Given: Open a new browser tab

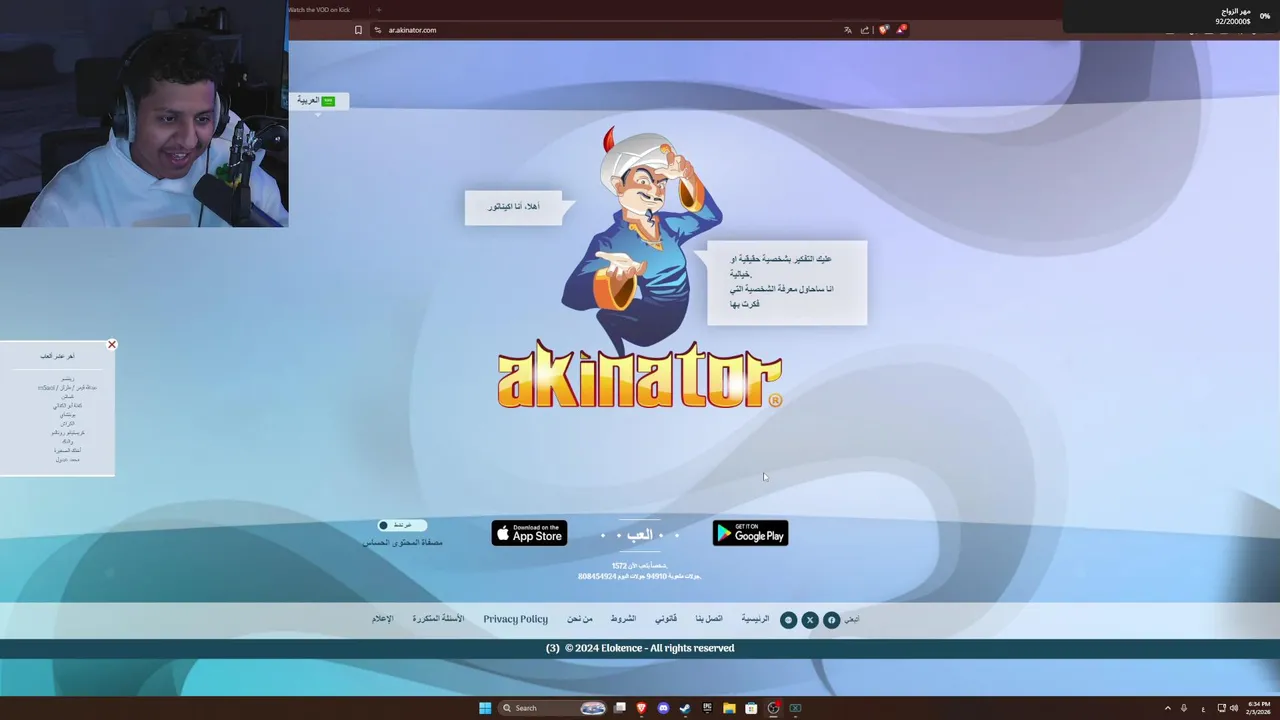Looking at the screenshot, I should pos(379,10).
